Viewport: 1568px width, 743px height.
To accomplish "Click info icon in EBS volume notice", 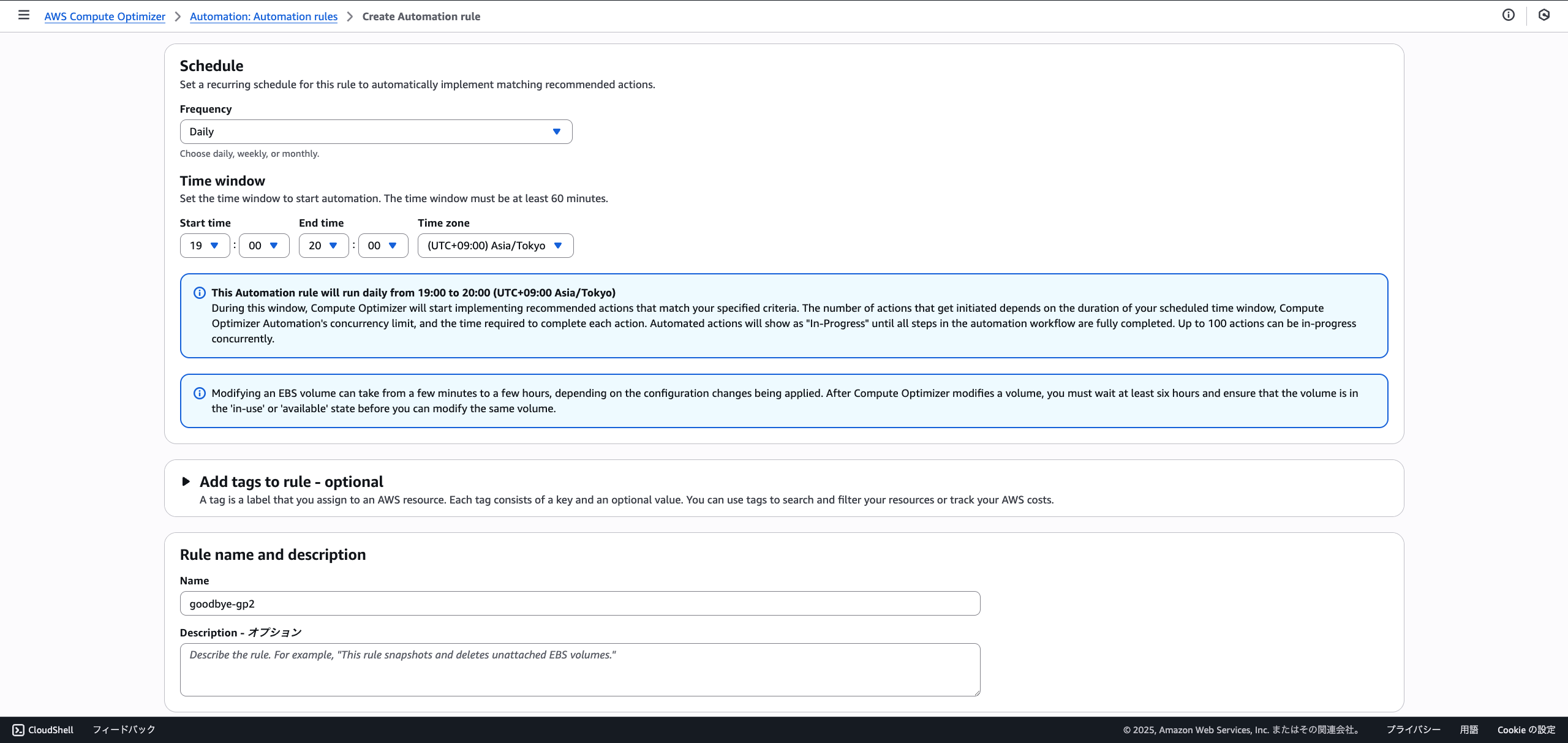I will pyautogui.click(x=200, y=393).
